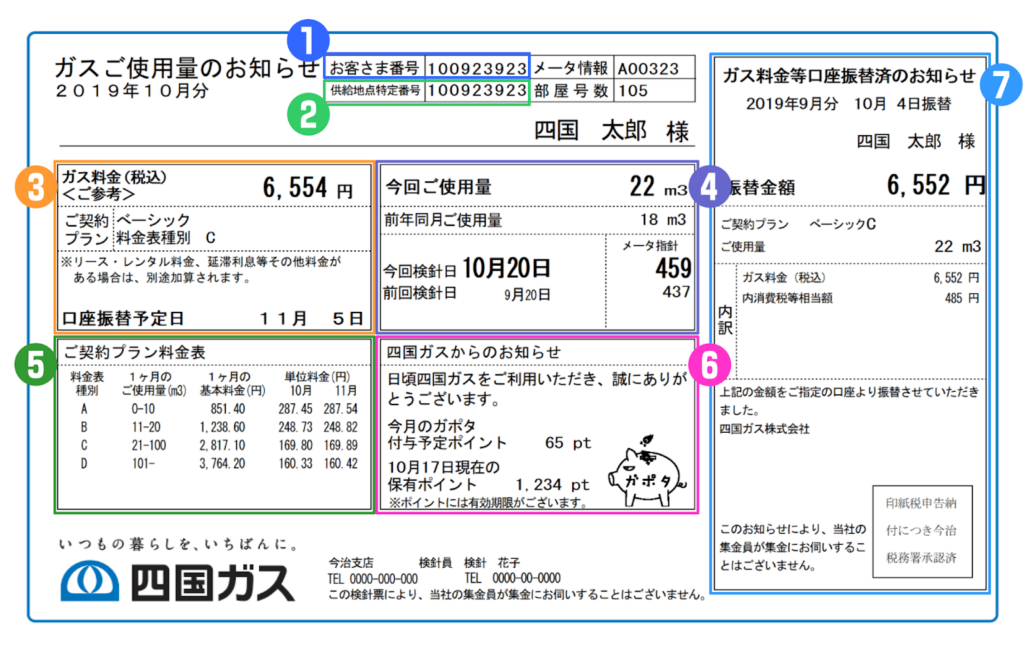Click the blue Shikoku Gas logo emblem
The height and width of the screenshot is (653, 1024).
90,581
